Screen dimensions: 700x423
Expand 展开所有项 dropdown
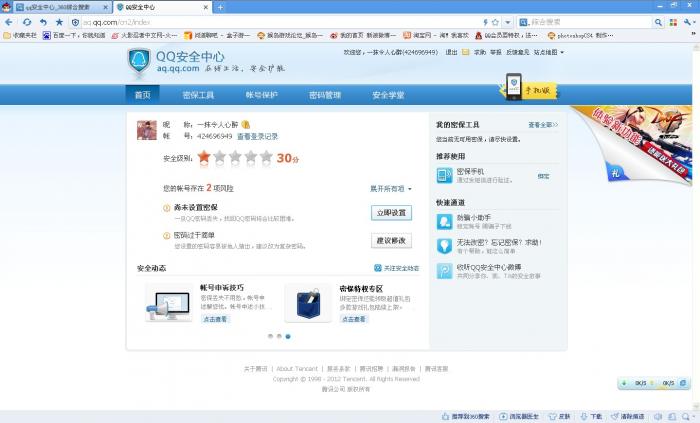click(391, 189)
